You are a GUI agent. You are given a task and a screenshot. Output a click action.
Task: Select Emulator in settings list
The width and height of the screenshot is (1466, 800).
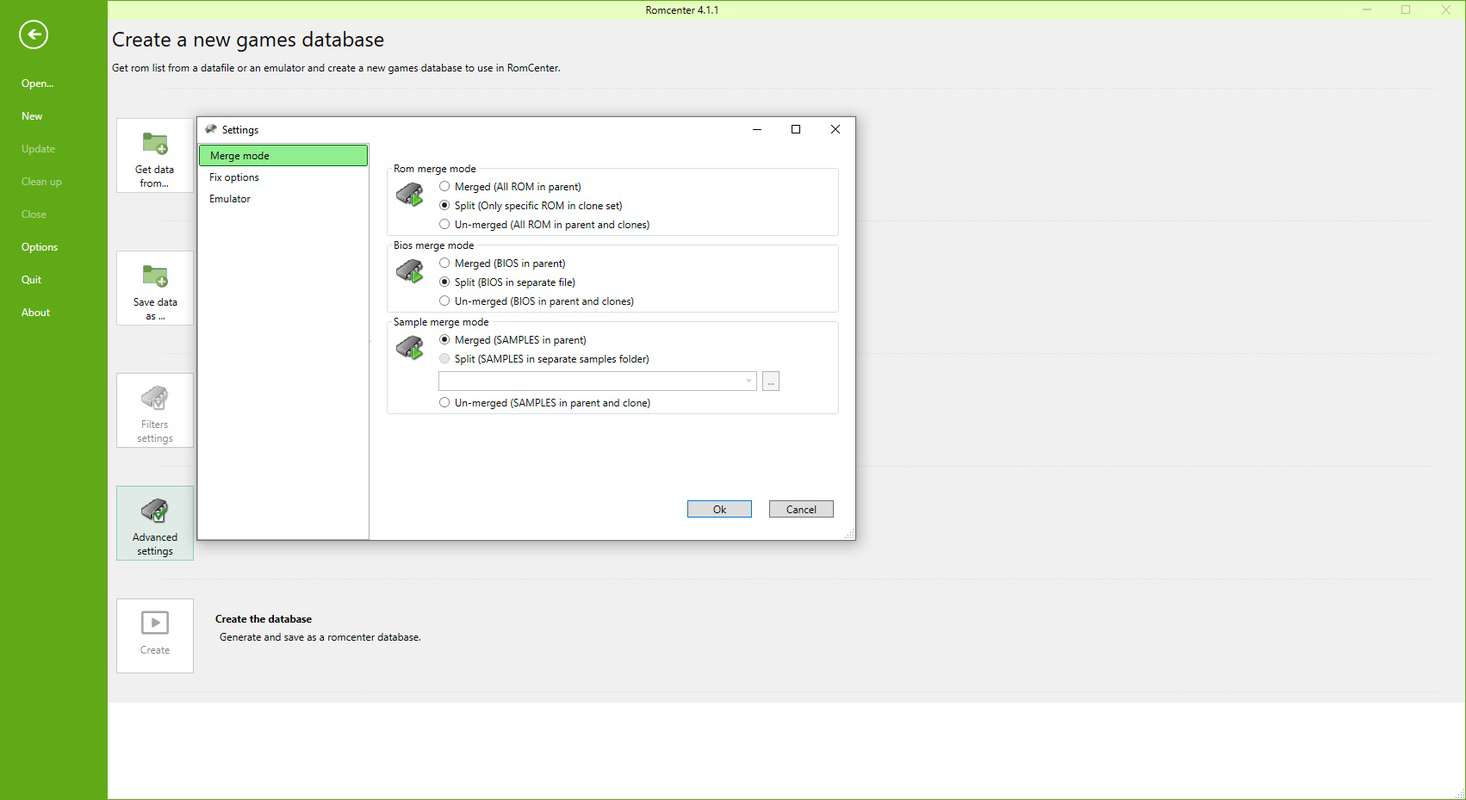pyautogui.click(x=283, y=199)
